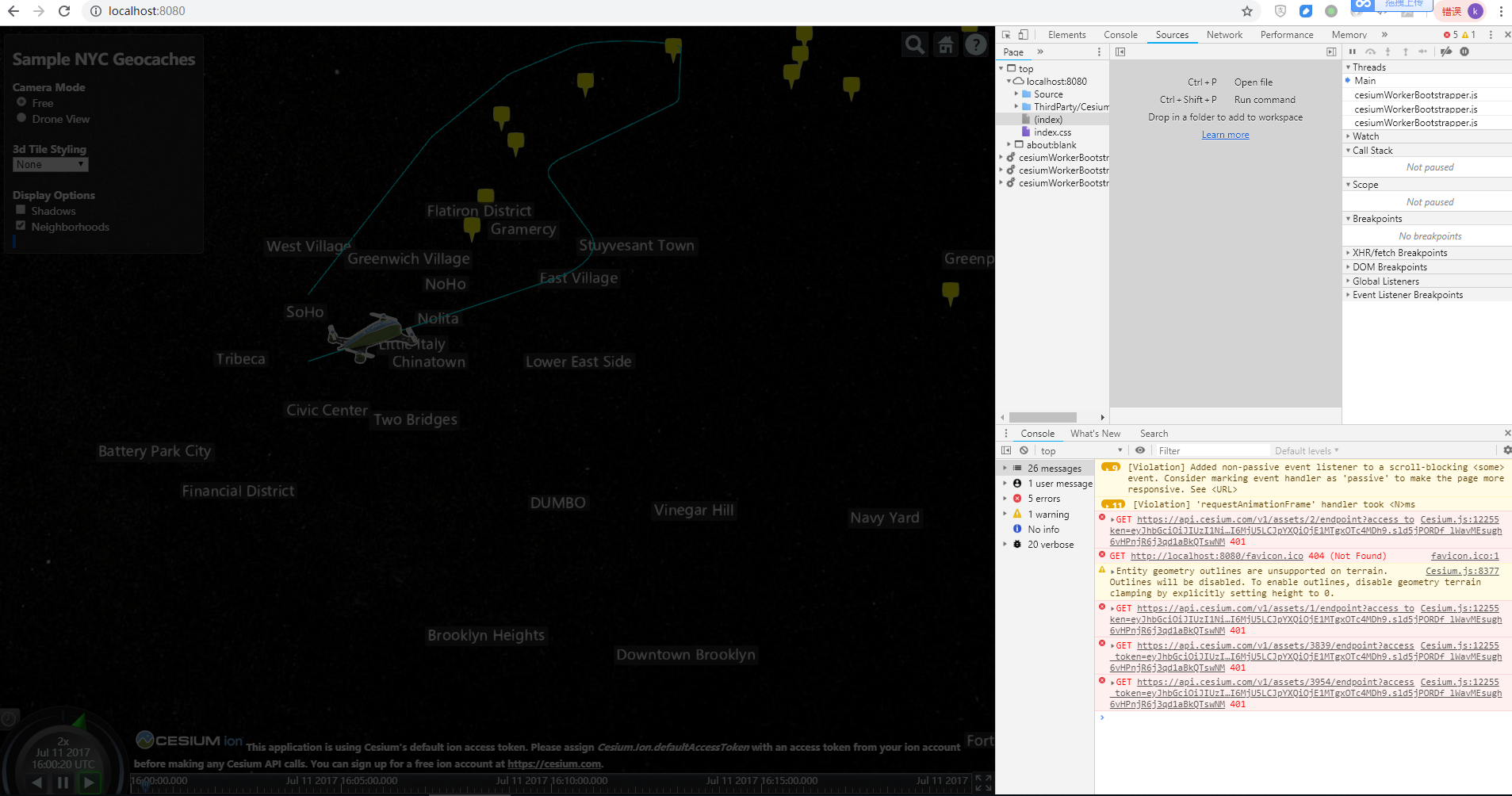
Task: Toggle the console sidebar icon
Action: click(1006, 450)
